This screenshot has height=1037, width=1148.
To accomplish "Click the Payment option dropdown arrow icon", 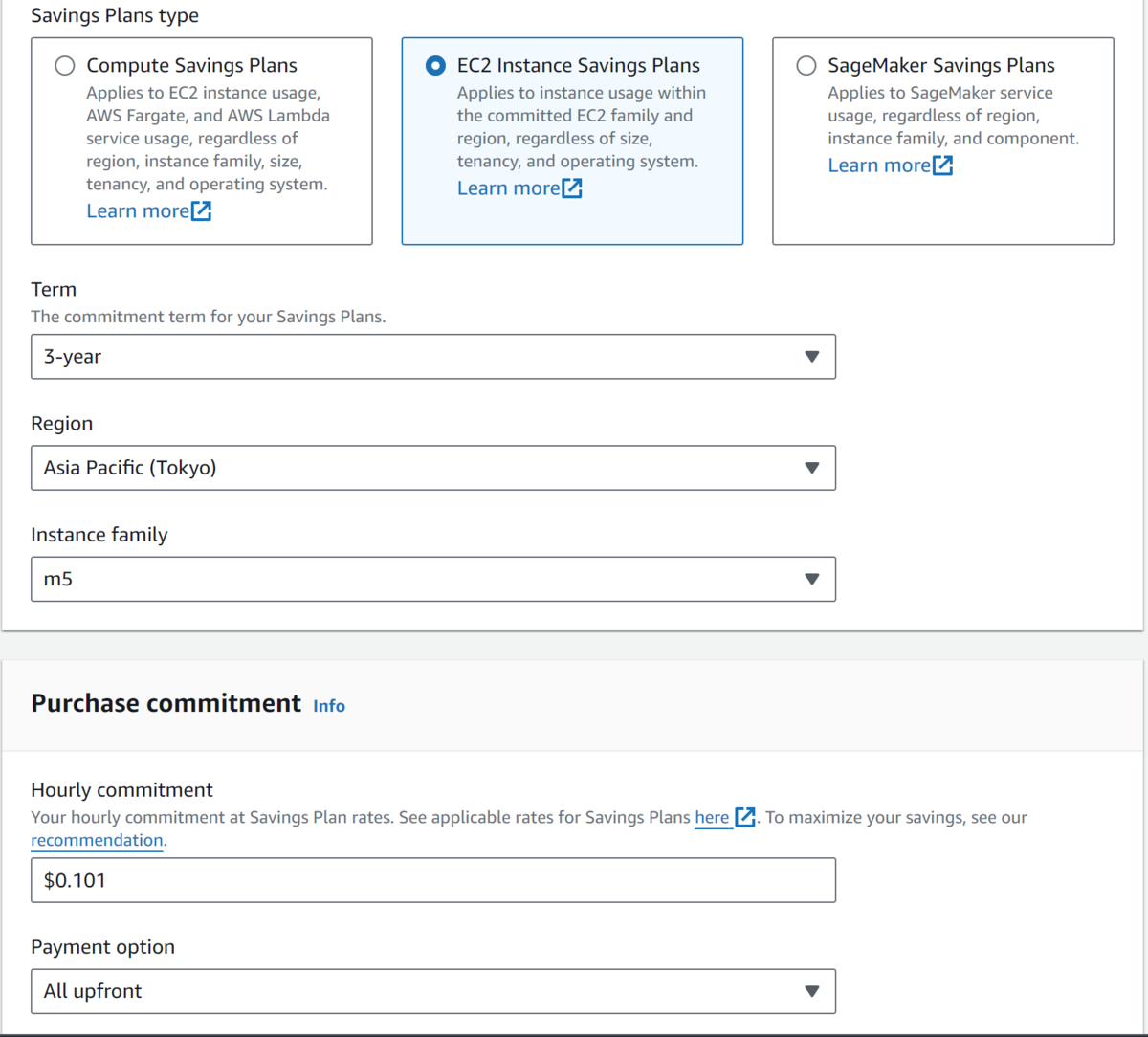I will 812,992.
